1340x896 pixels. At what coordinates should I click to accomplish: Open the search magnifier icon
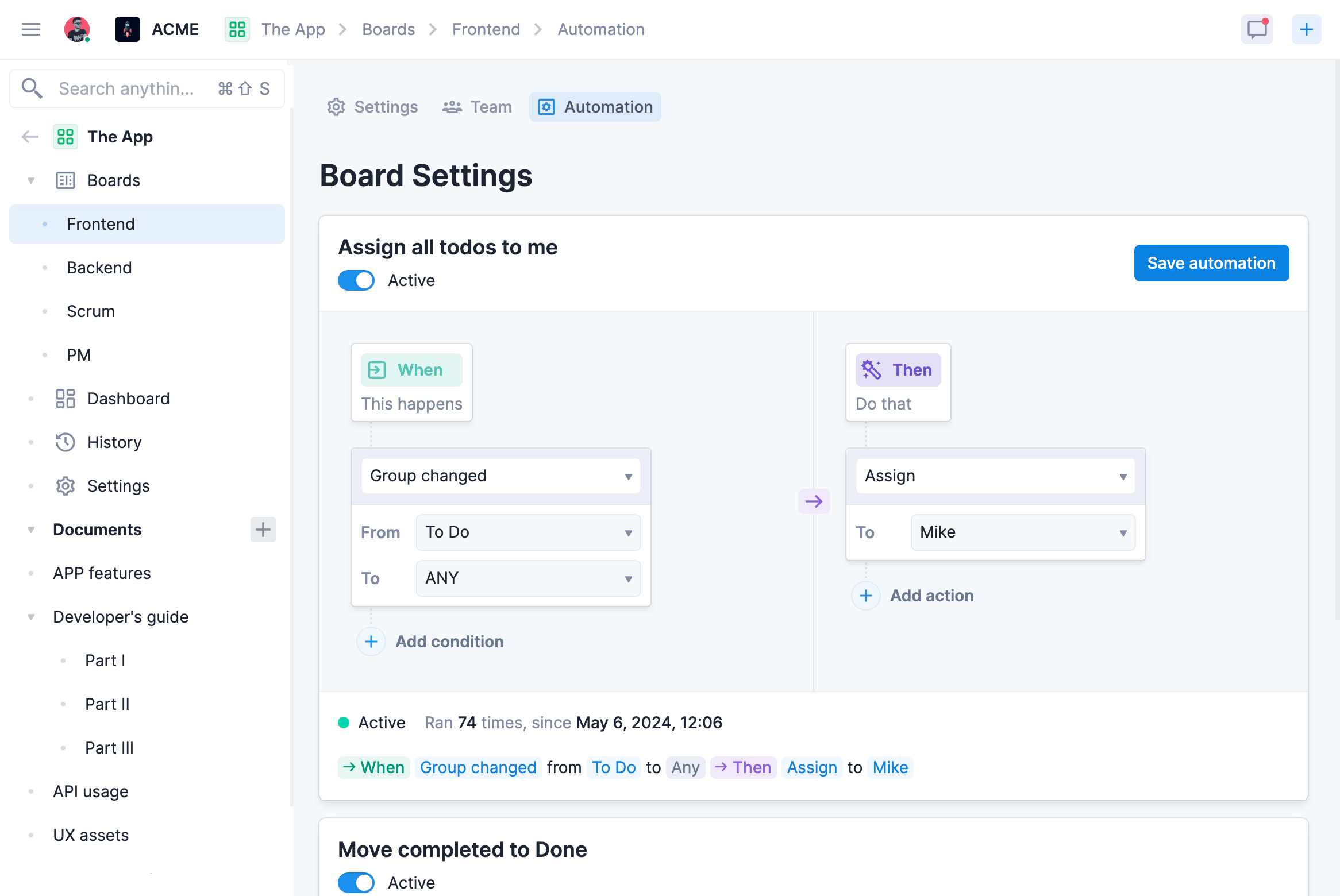point(32,88)
